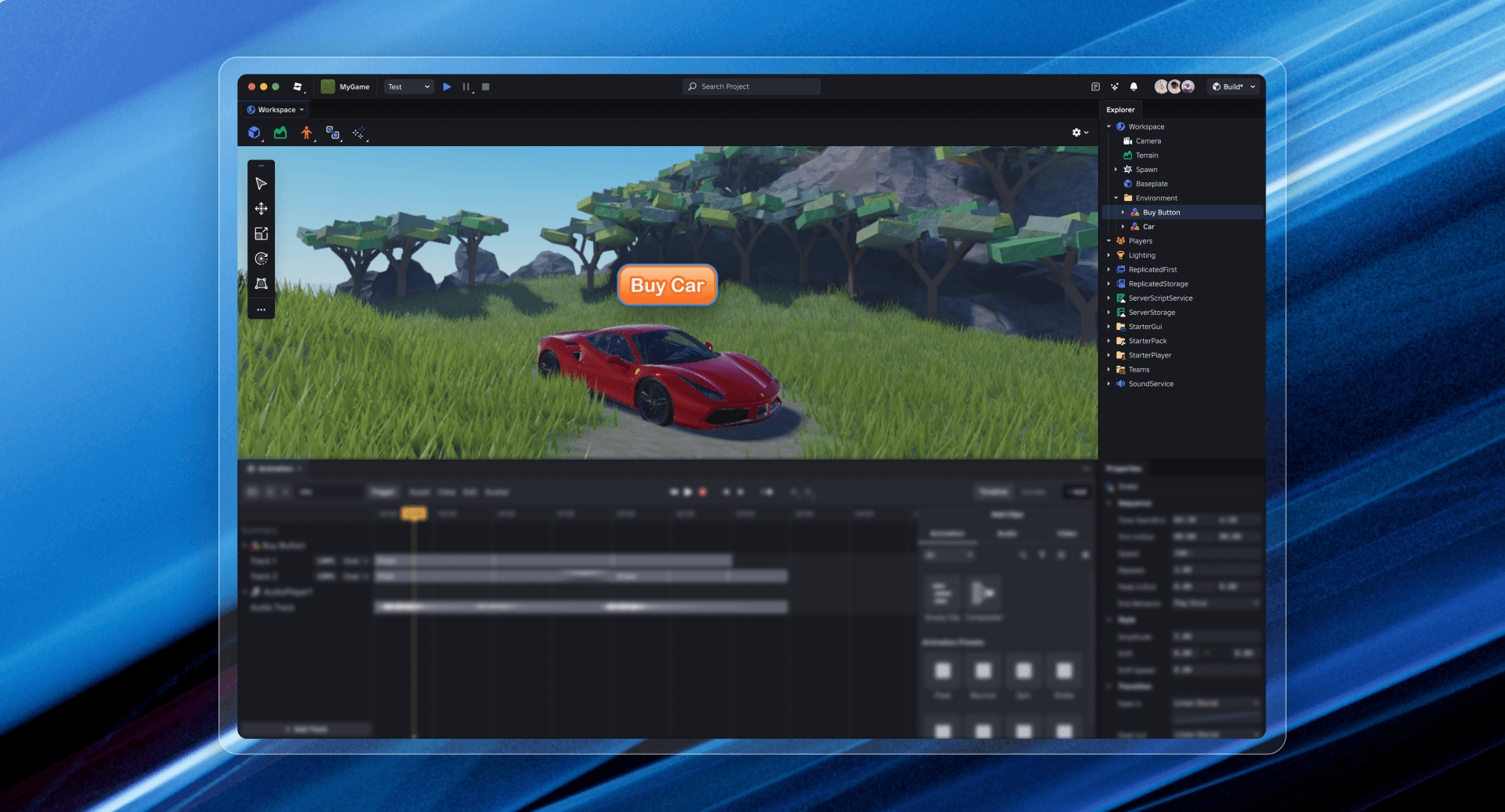Viewport: 1505px width, 812px height.
Task: Pause the running playtest
Action: pyautogui.click(x=466, y=86)
